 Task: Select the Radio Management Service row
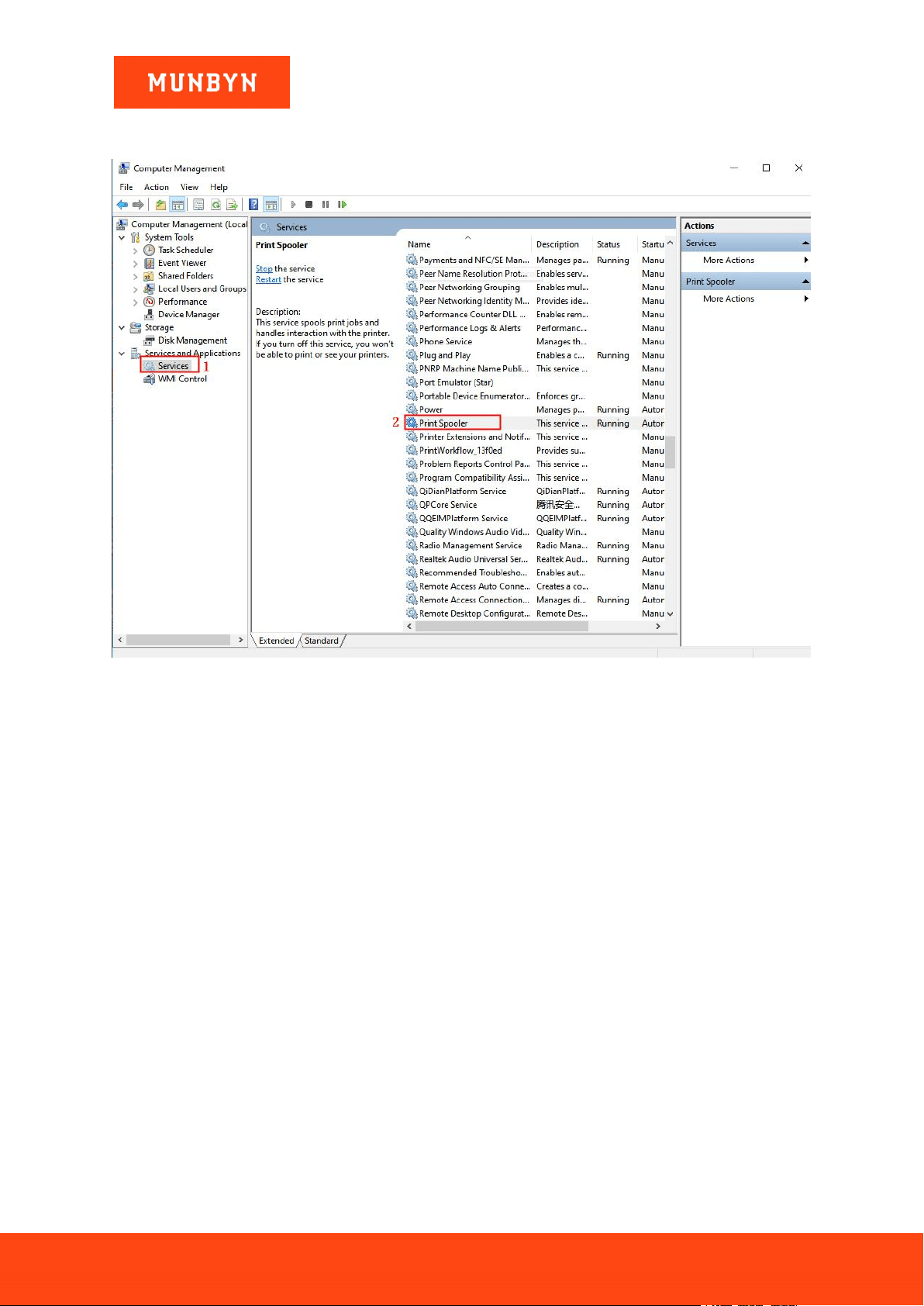[x=535, y=546]
